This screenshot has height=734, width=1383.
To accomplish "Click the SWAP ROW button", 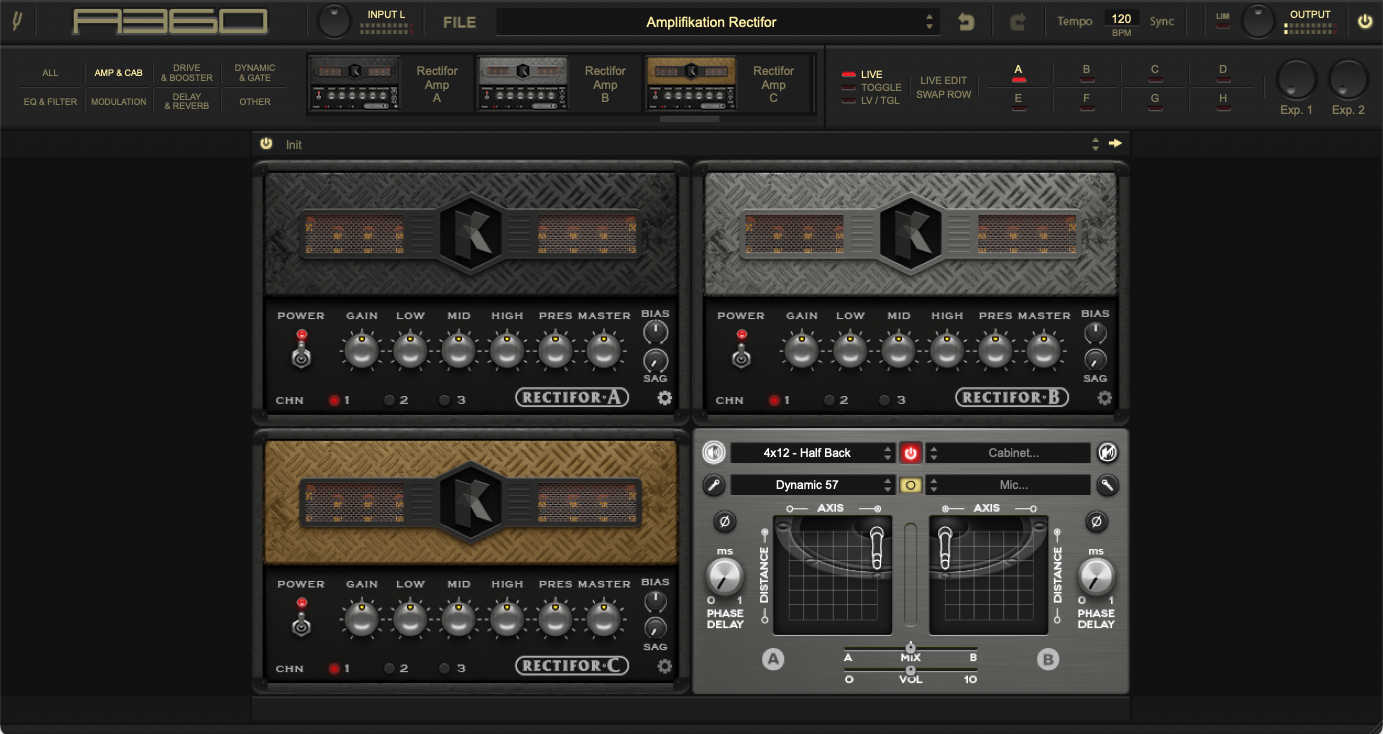I will pos(943,93).
